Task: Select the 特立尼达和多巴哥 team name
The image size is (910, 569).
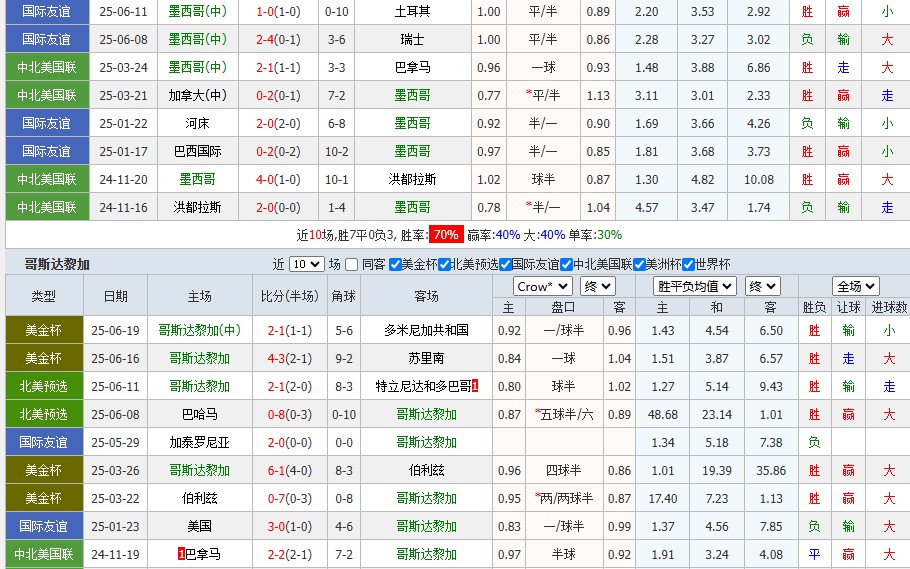Action: point(422,386)
